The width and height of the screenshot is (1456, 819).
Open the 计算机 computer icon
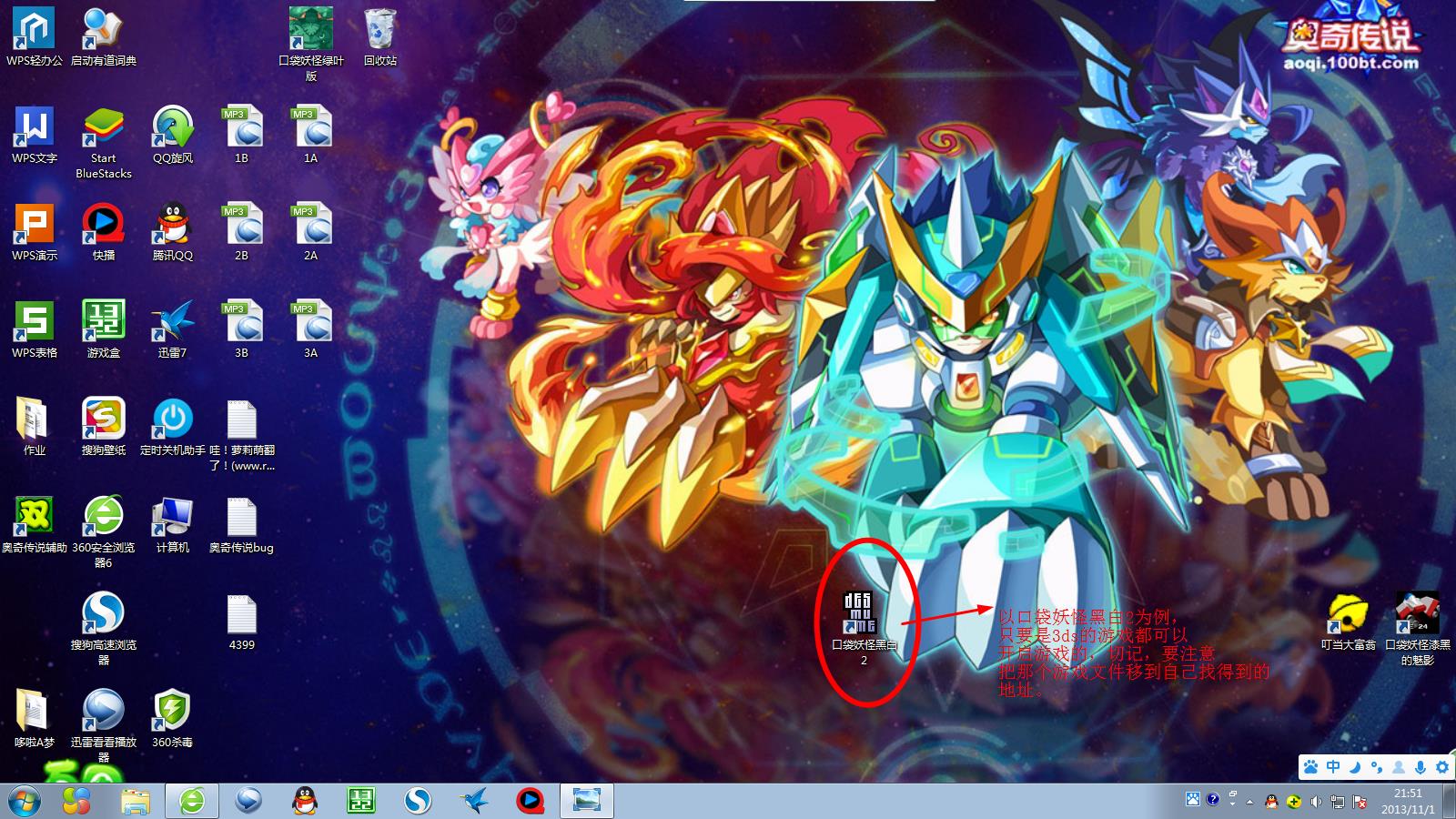[x=173, y=524]
